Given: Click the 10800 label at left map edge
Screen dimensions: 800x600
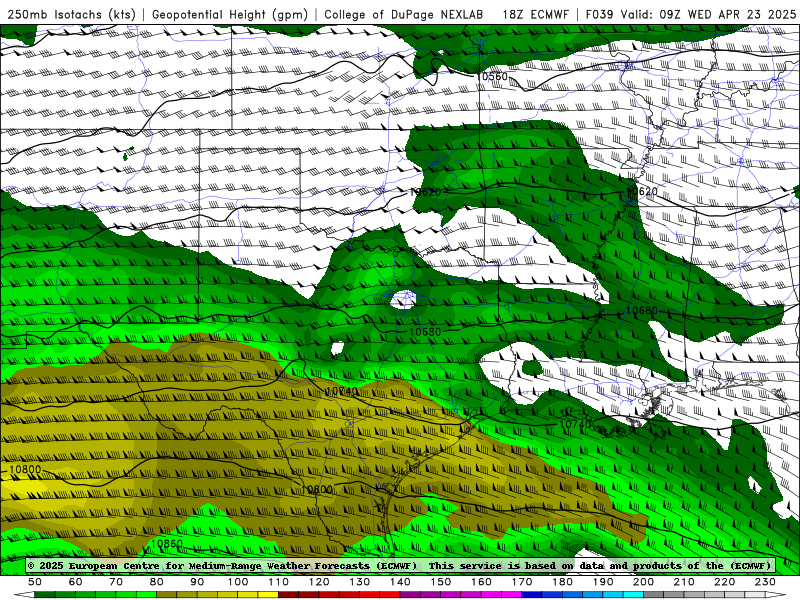Looking at the screenshot, I should click(x=25, y=470).
